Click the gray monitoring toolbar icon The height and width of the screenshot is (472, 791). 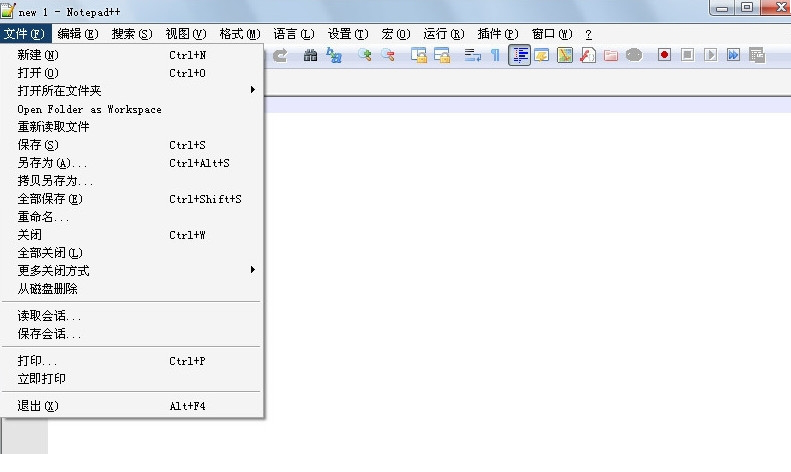point(634,55)
